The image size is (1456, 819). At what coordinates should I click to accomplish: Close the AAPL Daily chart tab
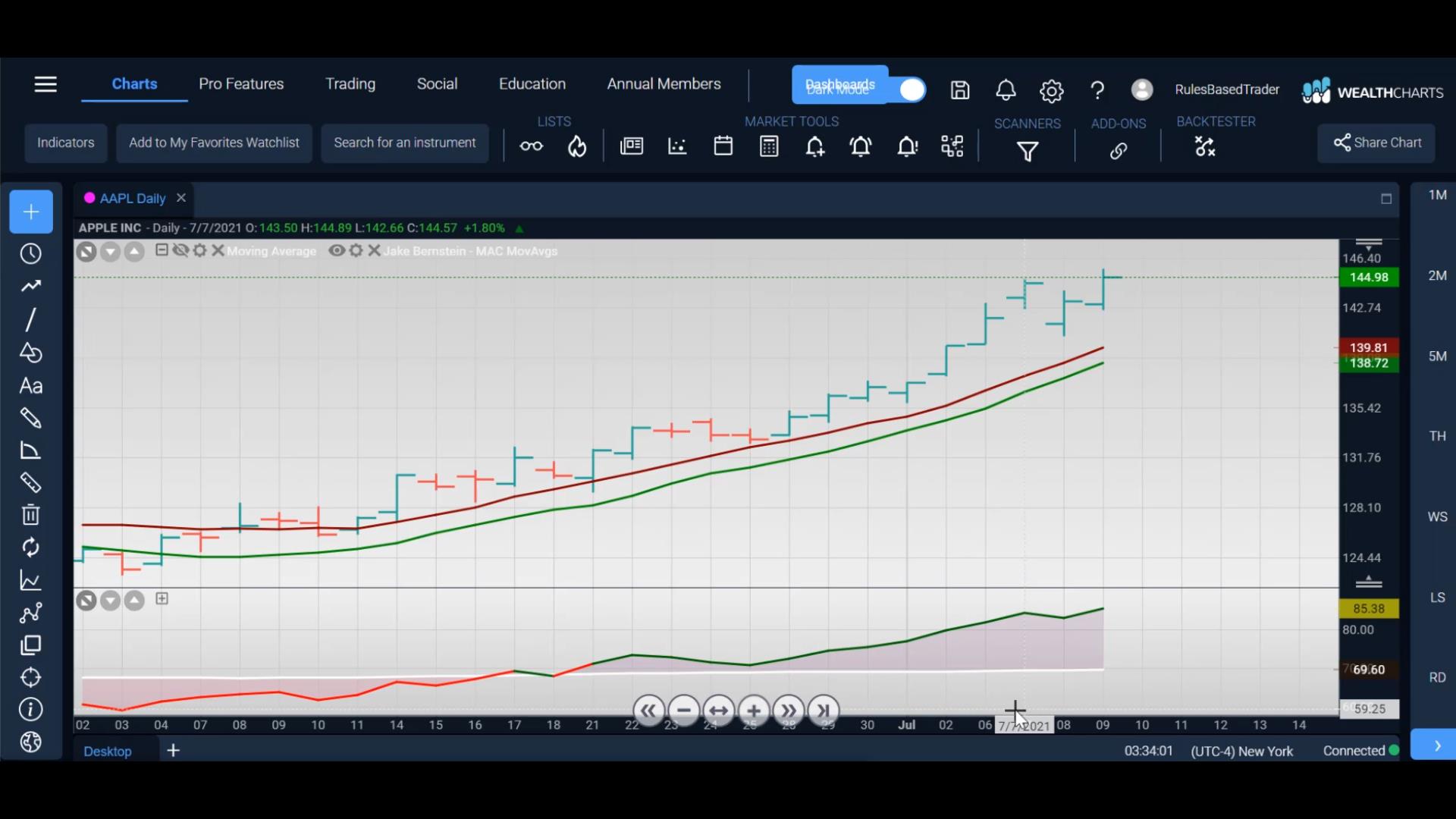tap(181, 198)
